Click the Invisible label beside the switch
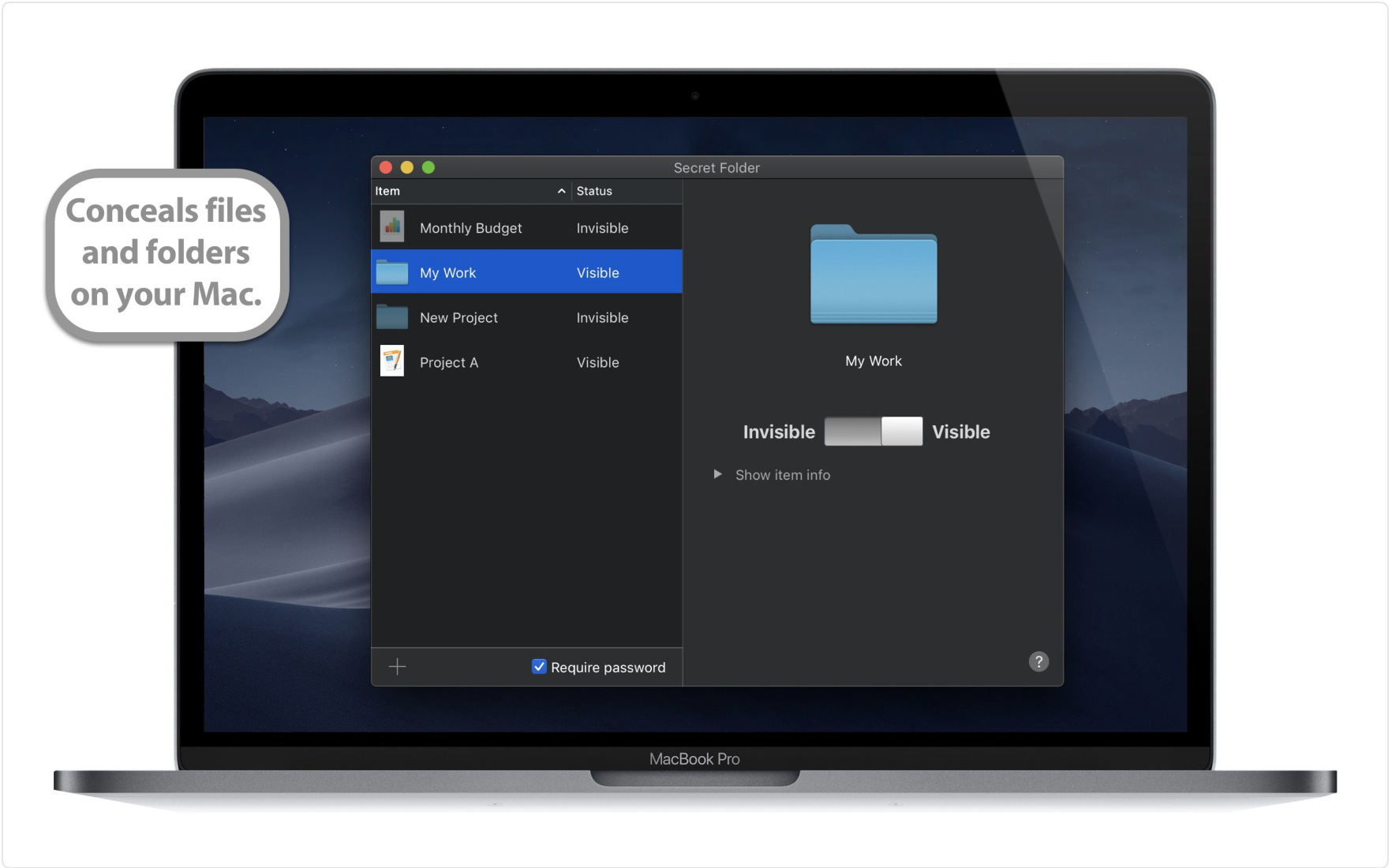This screenshot has width=1392, height=868. 779,432
